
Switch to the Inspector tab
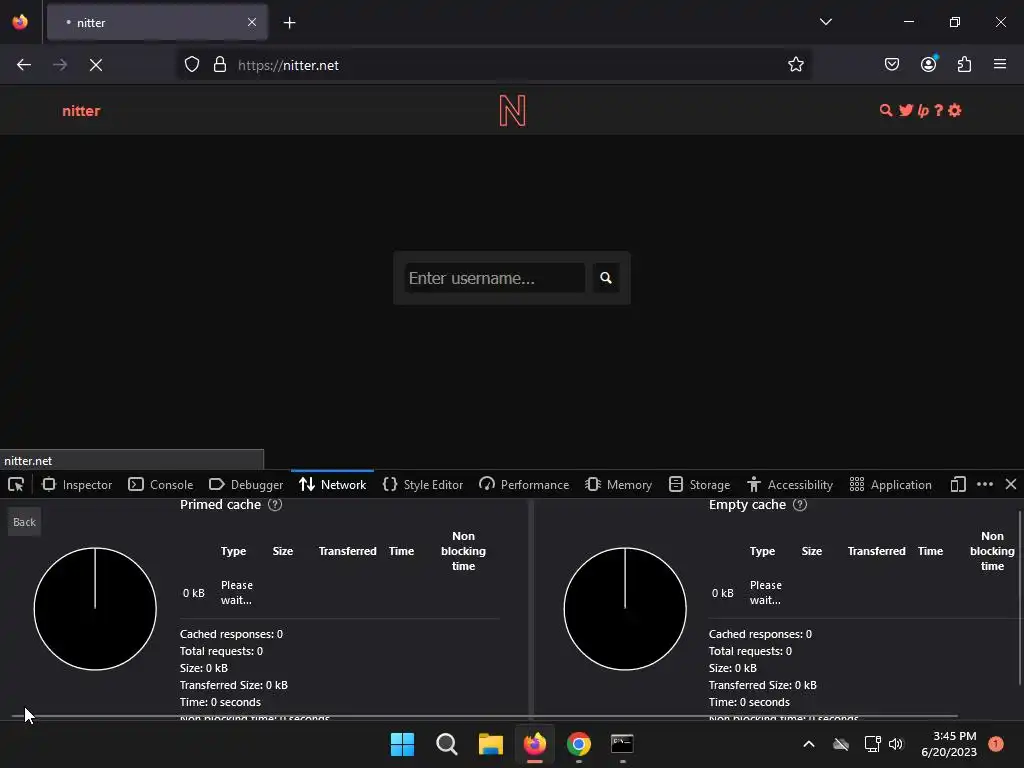click(77, 485)
